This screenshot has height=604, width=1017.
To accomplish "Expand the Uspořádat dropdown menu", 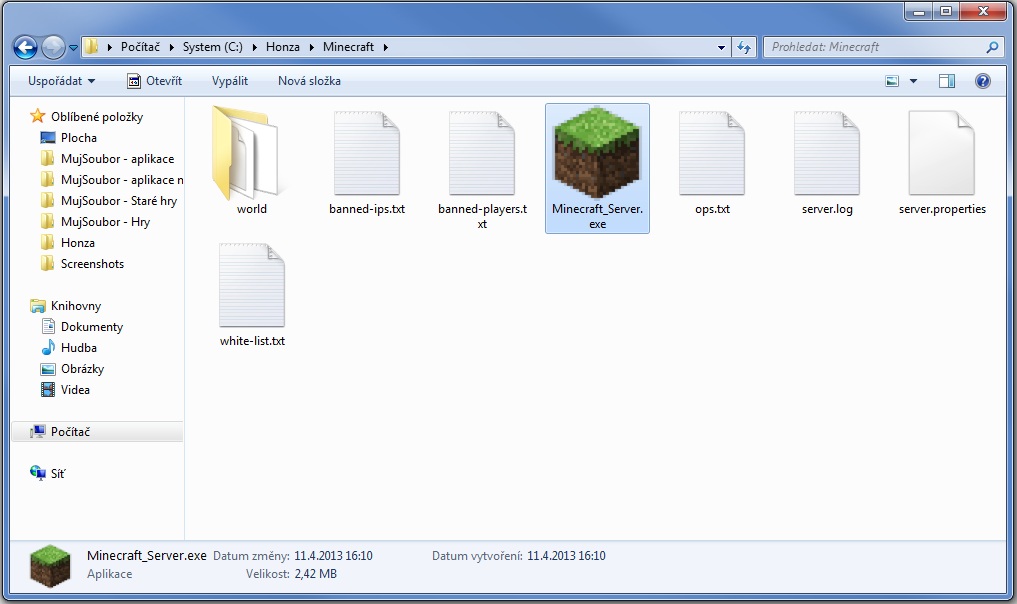I will 60,81.
